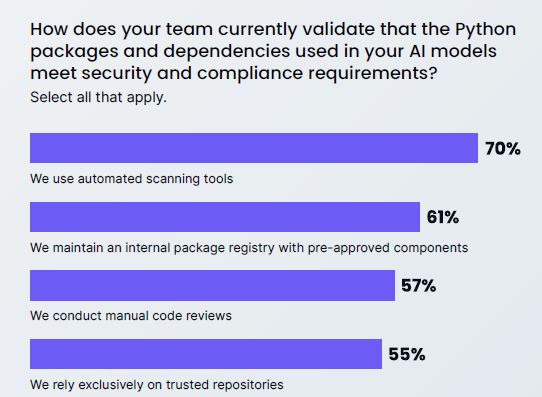Click 'compliance requirements?' in the heading
542x397 pixels.
point(317,74)
